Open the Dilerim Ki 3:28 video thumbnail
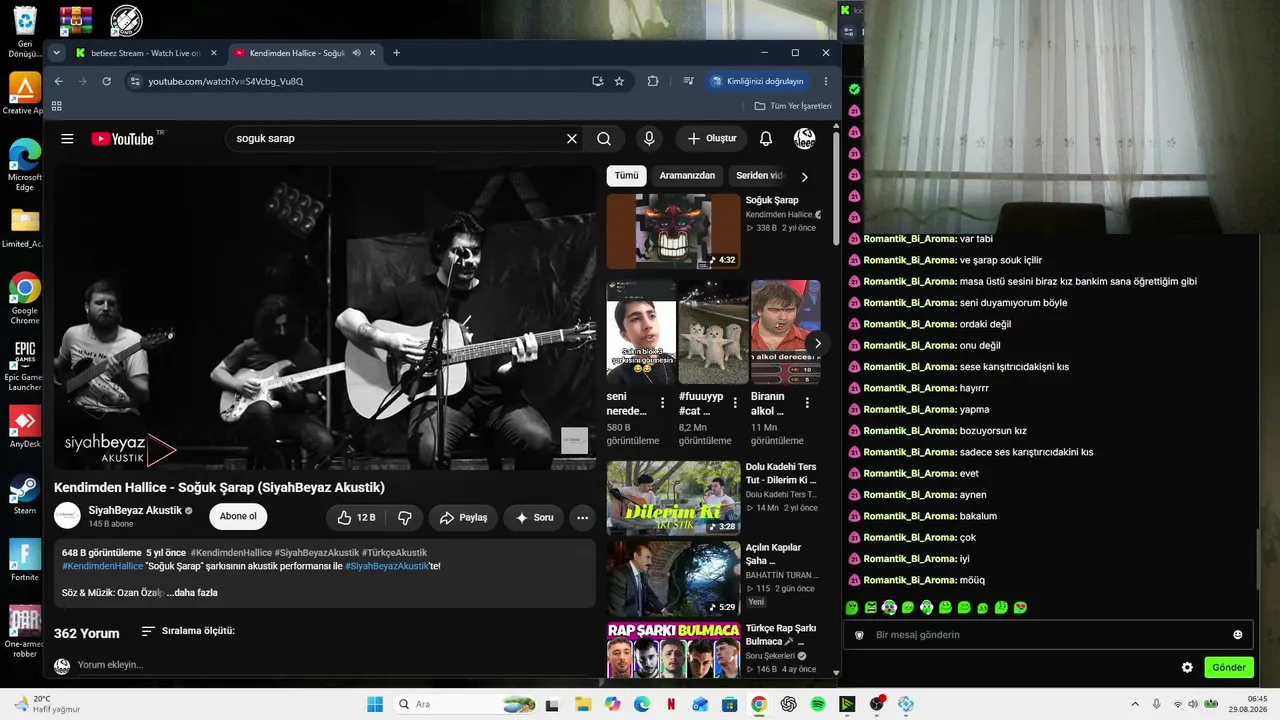 (x=674, y=498)
